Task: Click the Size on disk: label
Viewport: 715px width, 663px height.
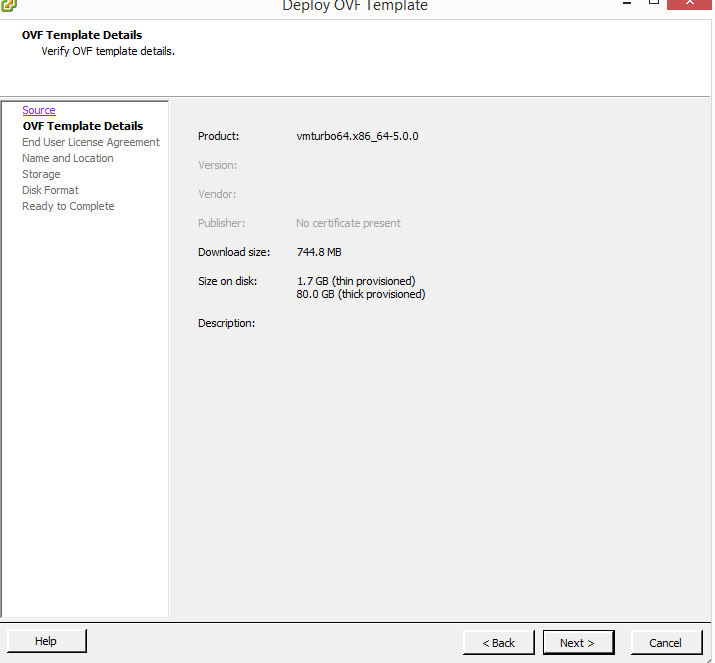Action: [228, 281]
